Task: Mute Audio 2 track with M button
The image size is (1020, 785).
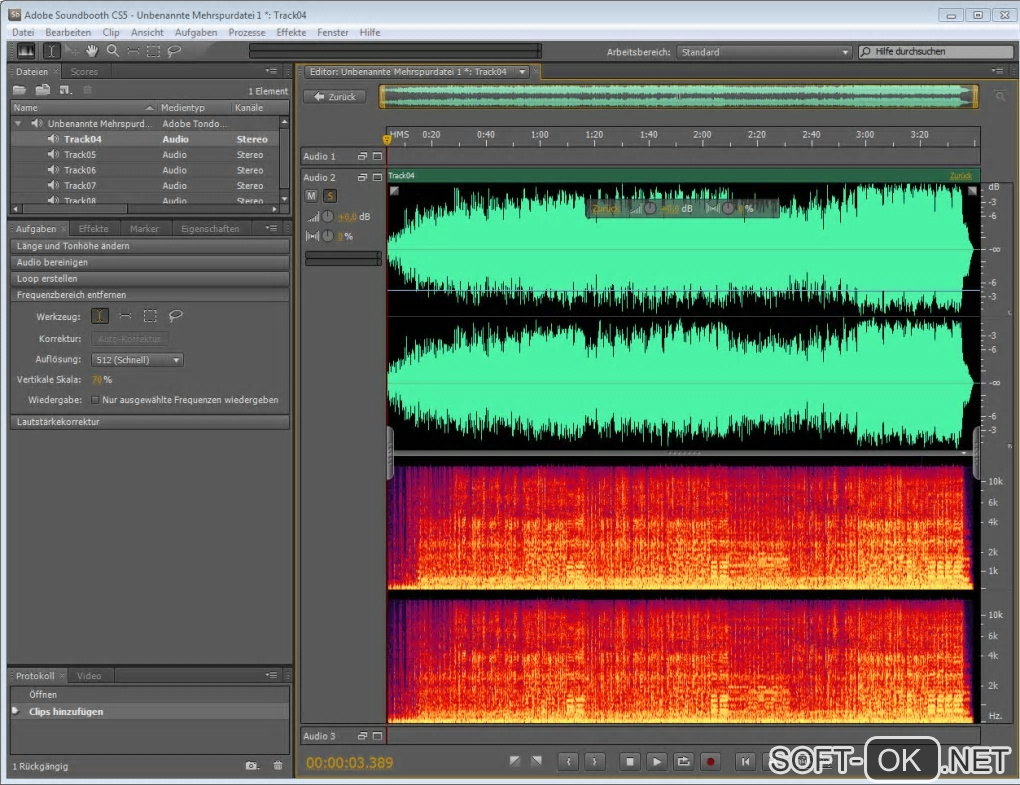Action: click(x=311, y=196)
